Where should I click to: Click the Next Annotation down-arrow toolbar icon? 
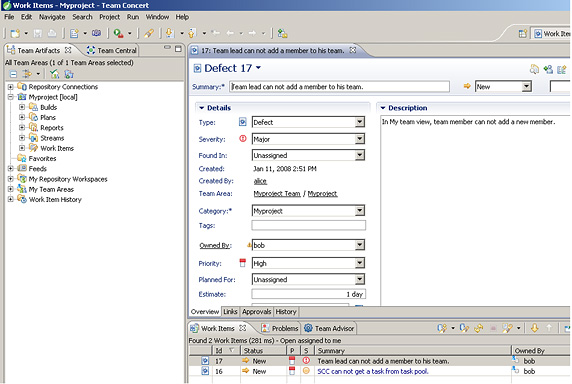170,33
